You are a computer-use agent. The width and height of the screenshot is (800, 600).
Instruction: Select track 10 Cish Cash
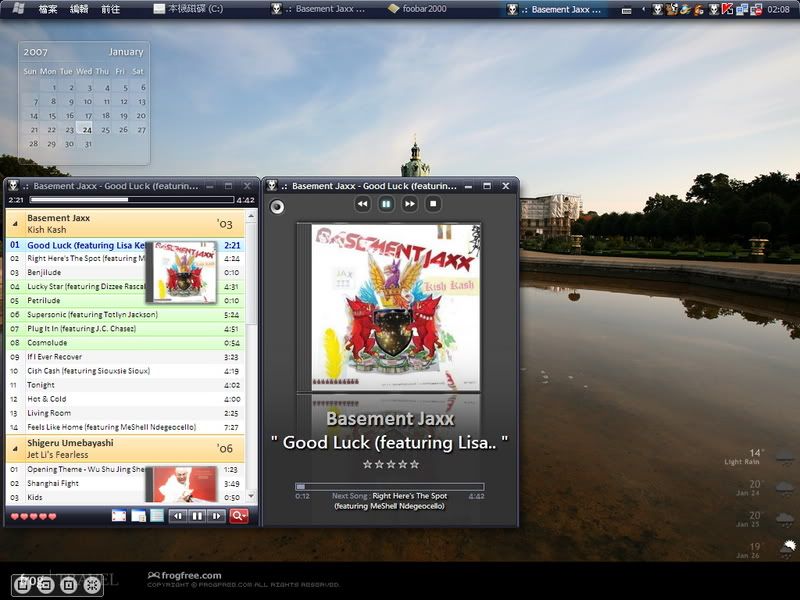point(125,371)
